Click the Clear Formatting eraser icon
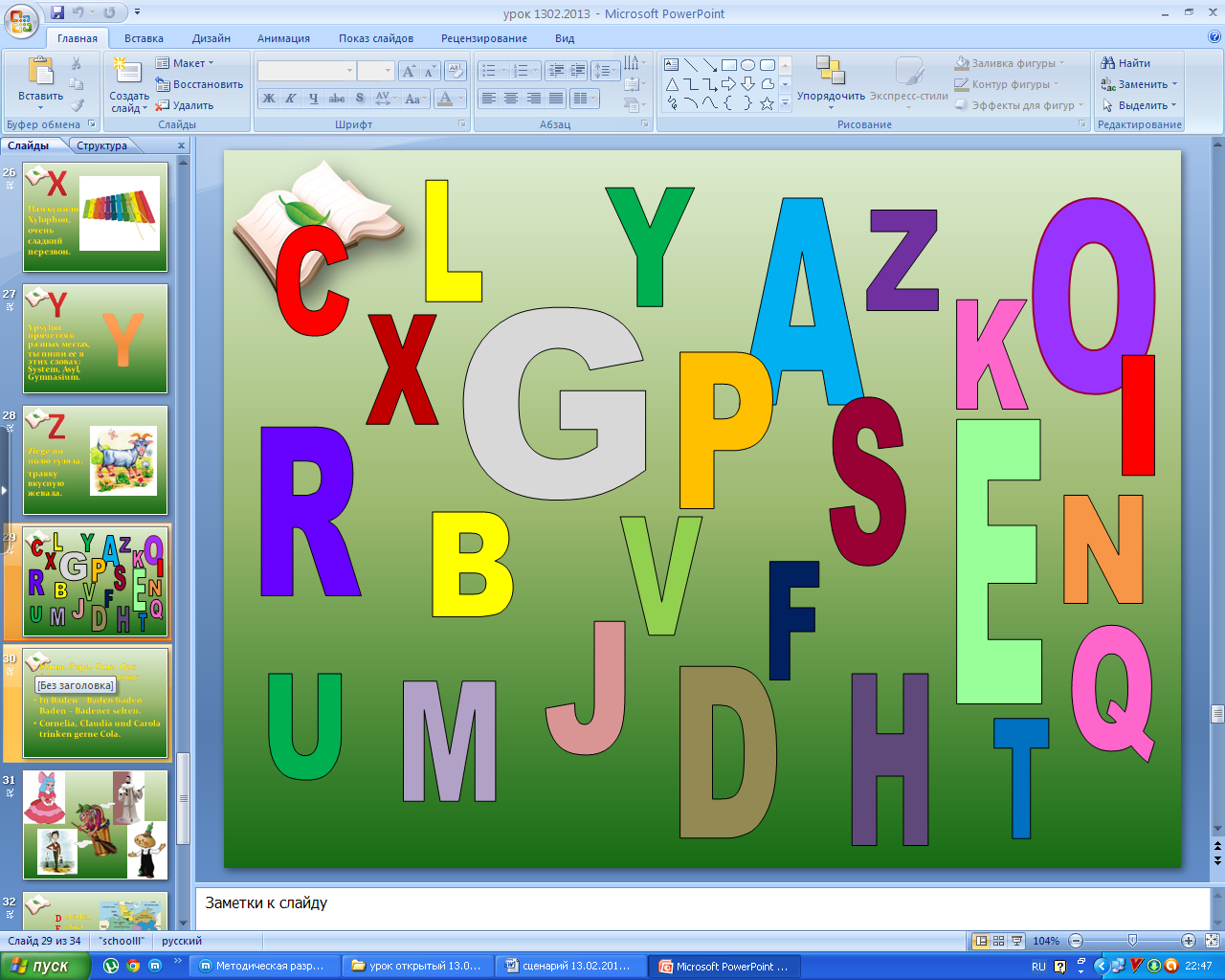 456,71
